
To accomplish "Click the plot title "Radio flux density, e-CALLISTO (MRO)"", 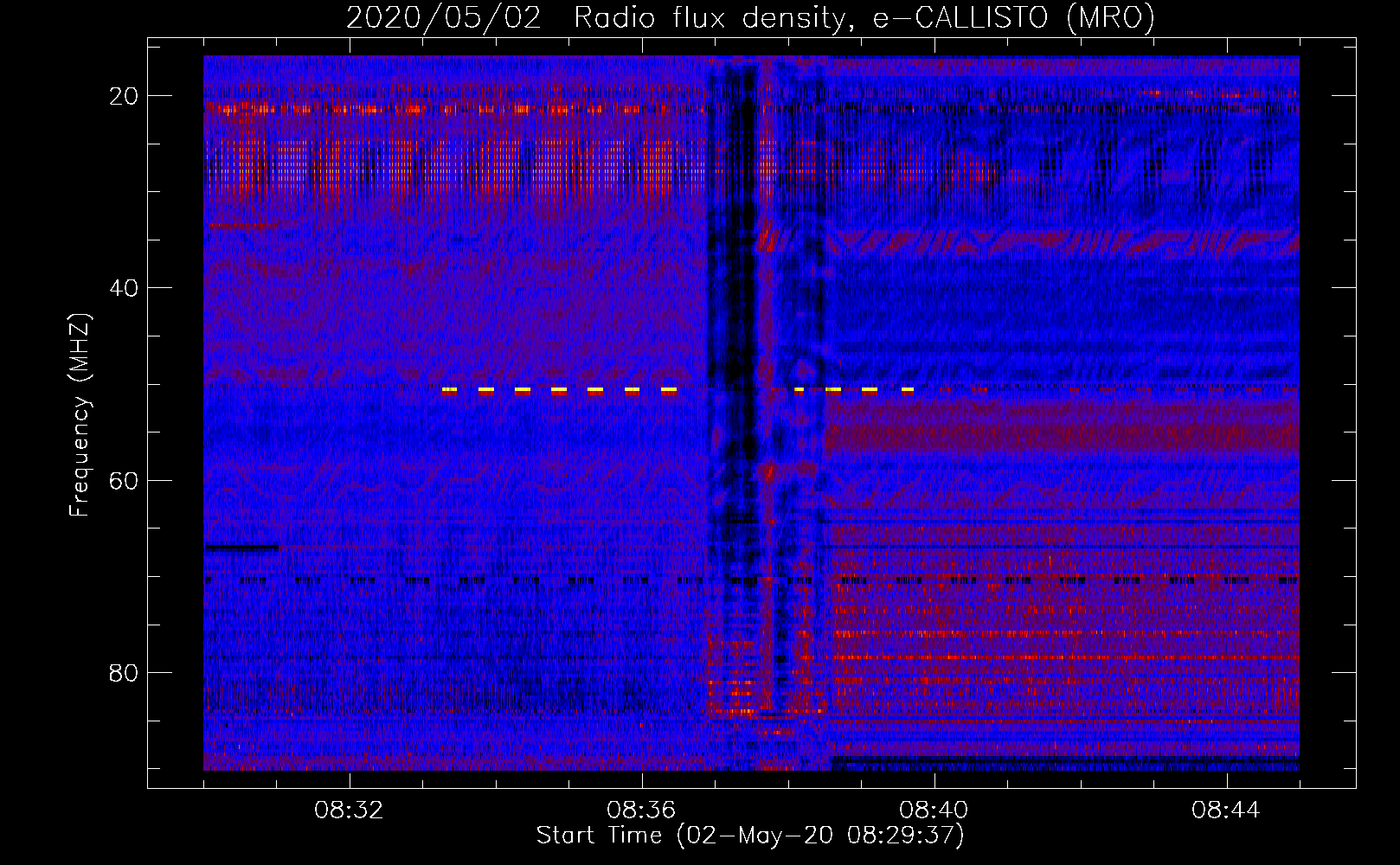I will 864,17.
